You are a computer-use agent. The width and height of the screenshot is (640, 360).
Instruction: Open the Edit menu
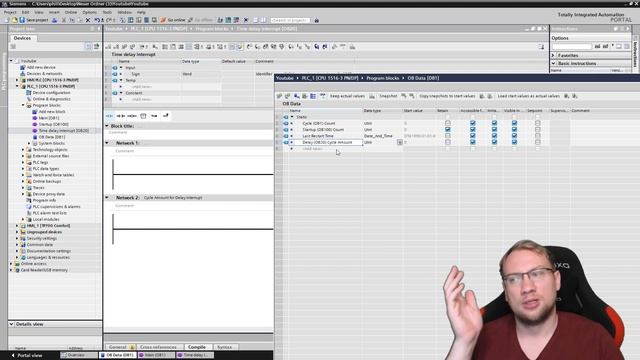point(25,12)
